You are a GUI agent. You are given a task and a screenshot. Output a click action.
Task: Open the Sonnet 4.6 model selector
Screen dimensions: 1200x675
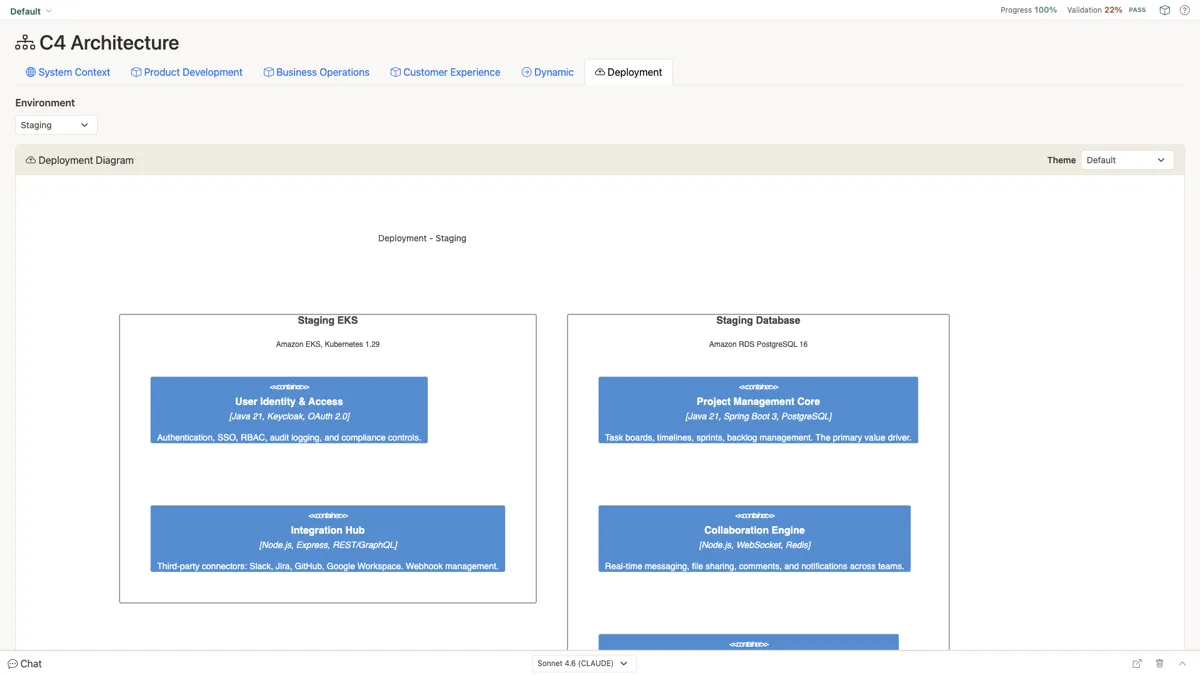pyautogui.click(x=584, y=664)
